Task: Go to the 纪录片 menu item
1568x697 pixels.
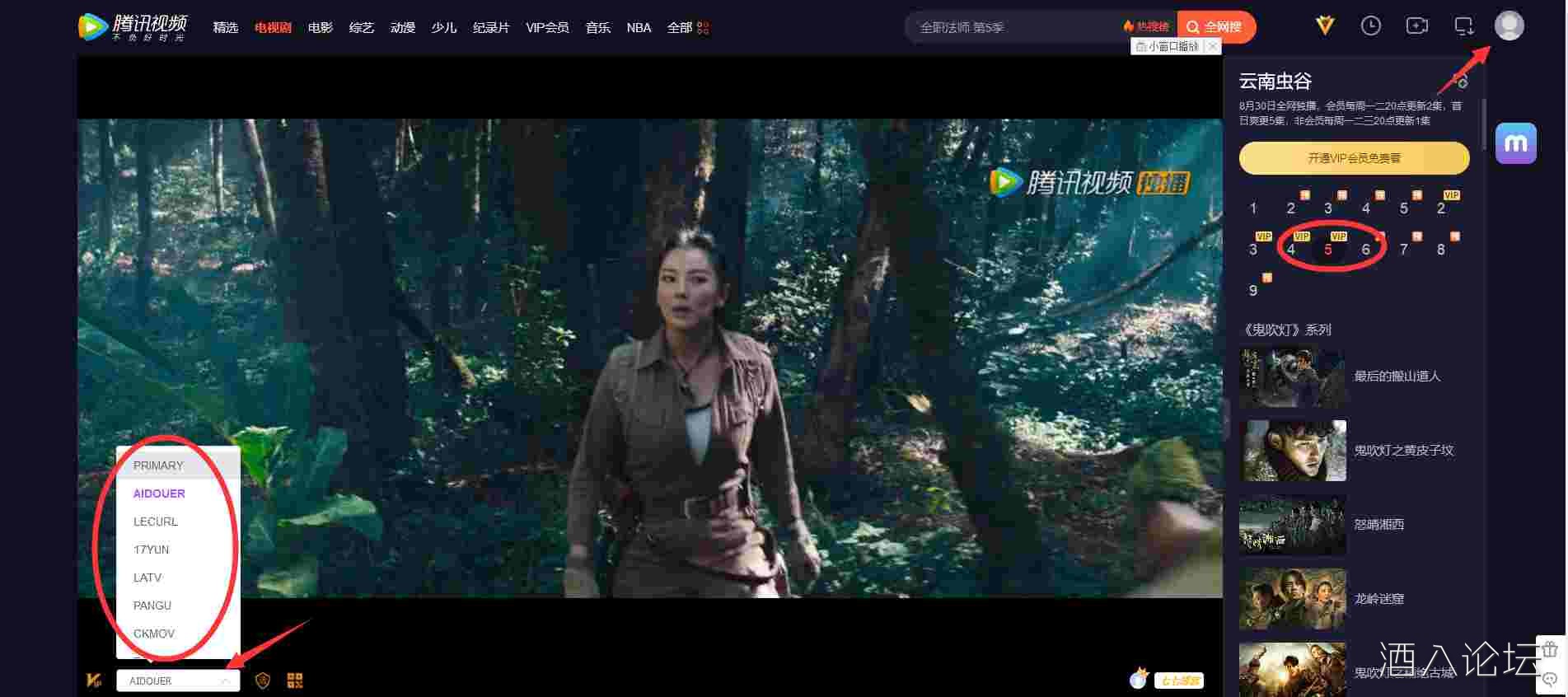Action: pos(491,28)
